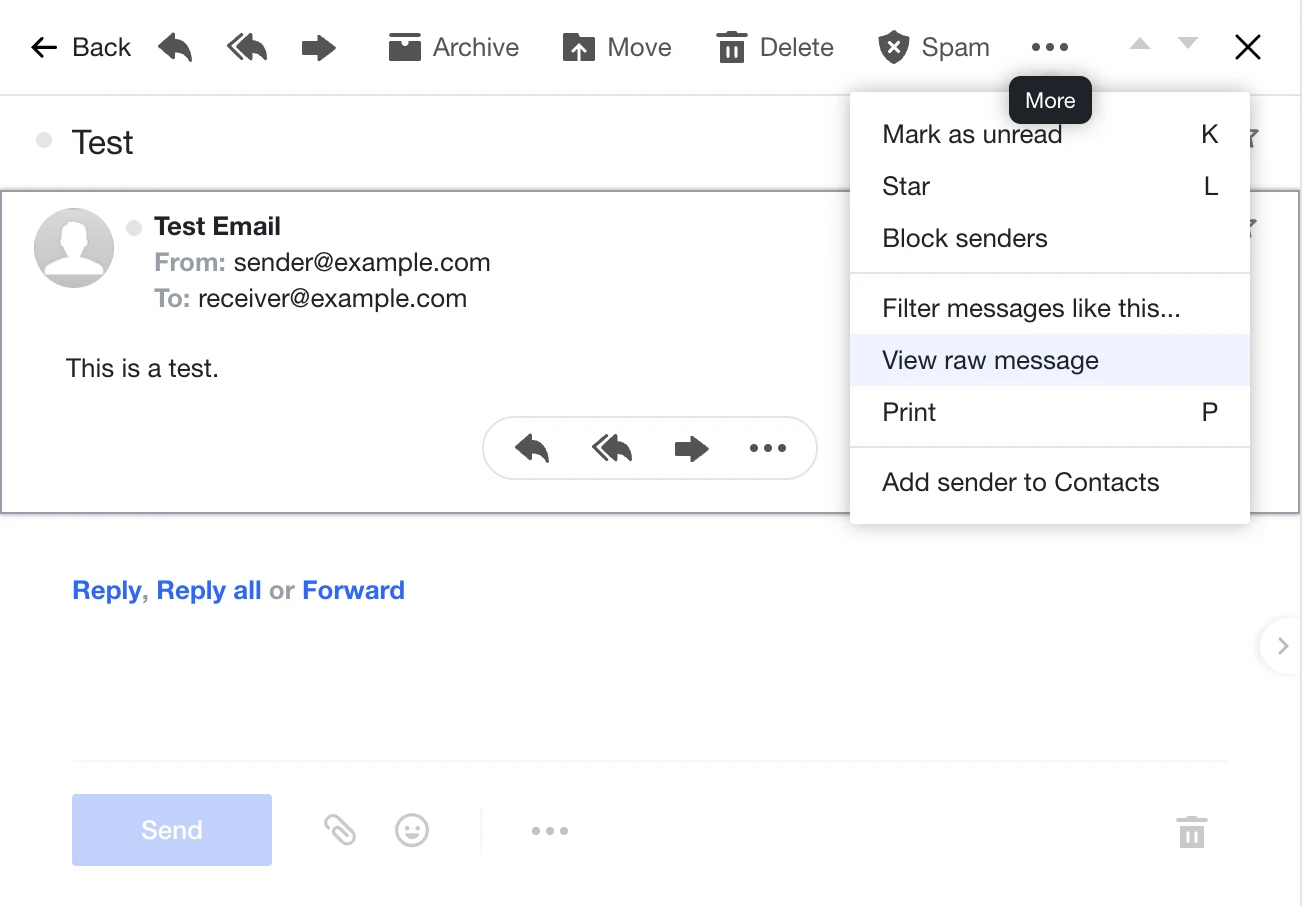This screenshot has width=1302, height=906.
Task: Choose Mark as unread menu item
Action: click(x=972, y=135)
